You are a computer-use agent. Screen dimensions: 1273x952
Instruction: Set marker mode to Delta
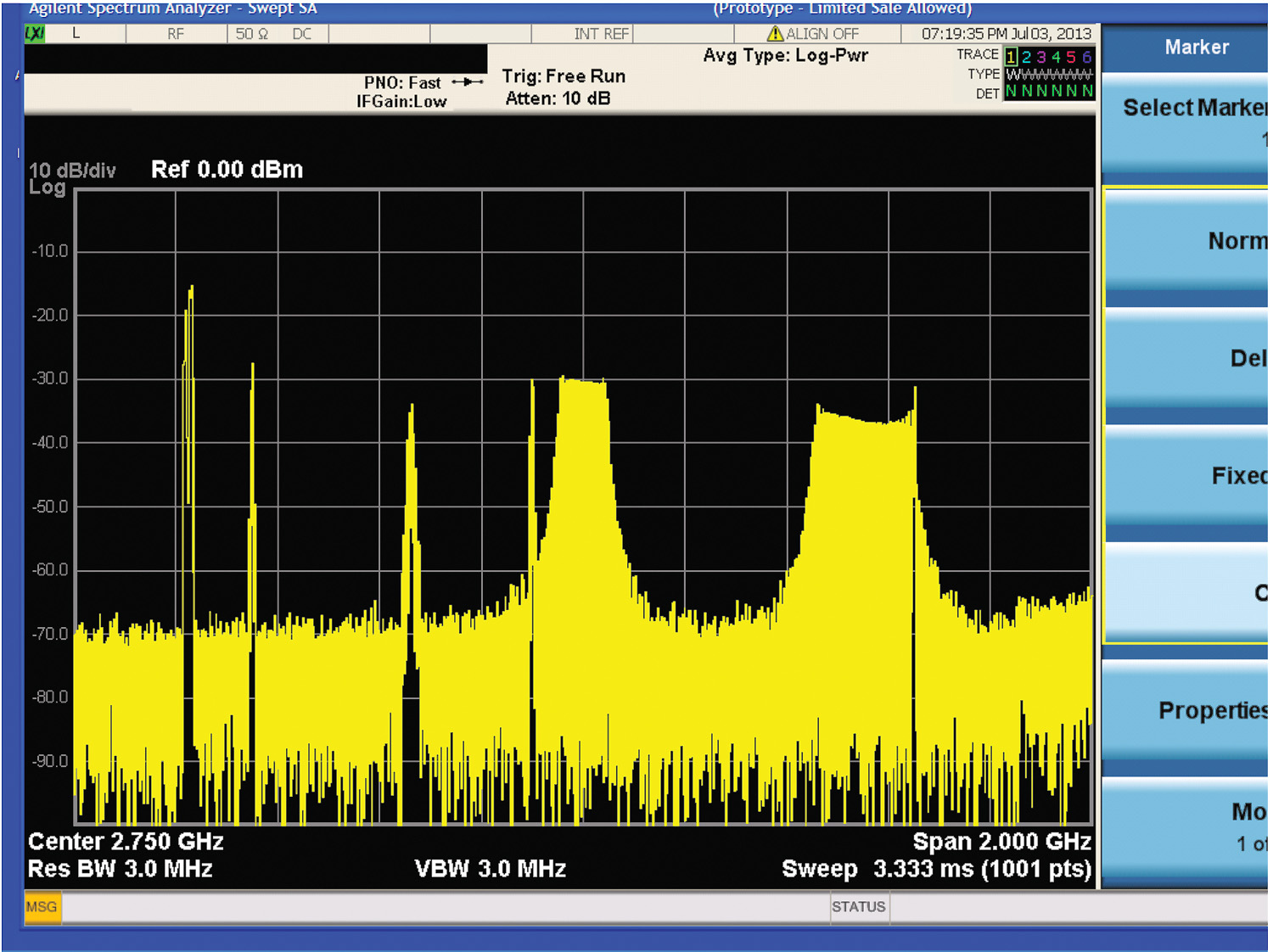tap(1186, 359)
